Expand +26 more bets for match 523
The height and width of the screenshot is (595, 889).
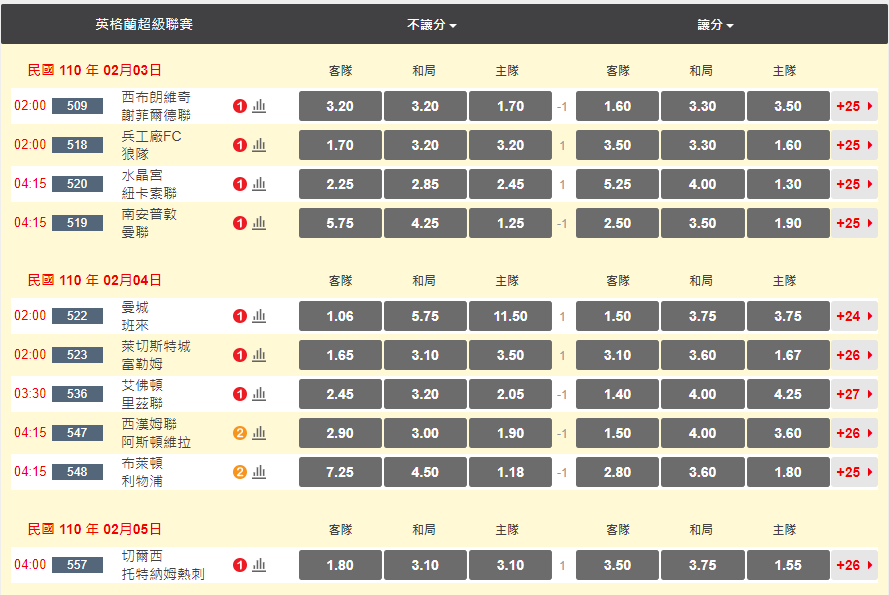click(854, 355)
